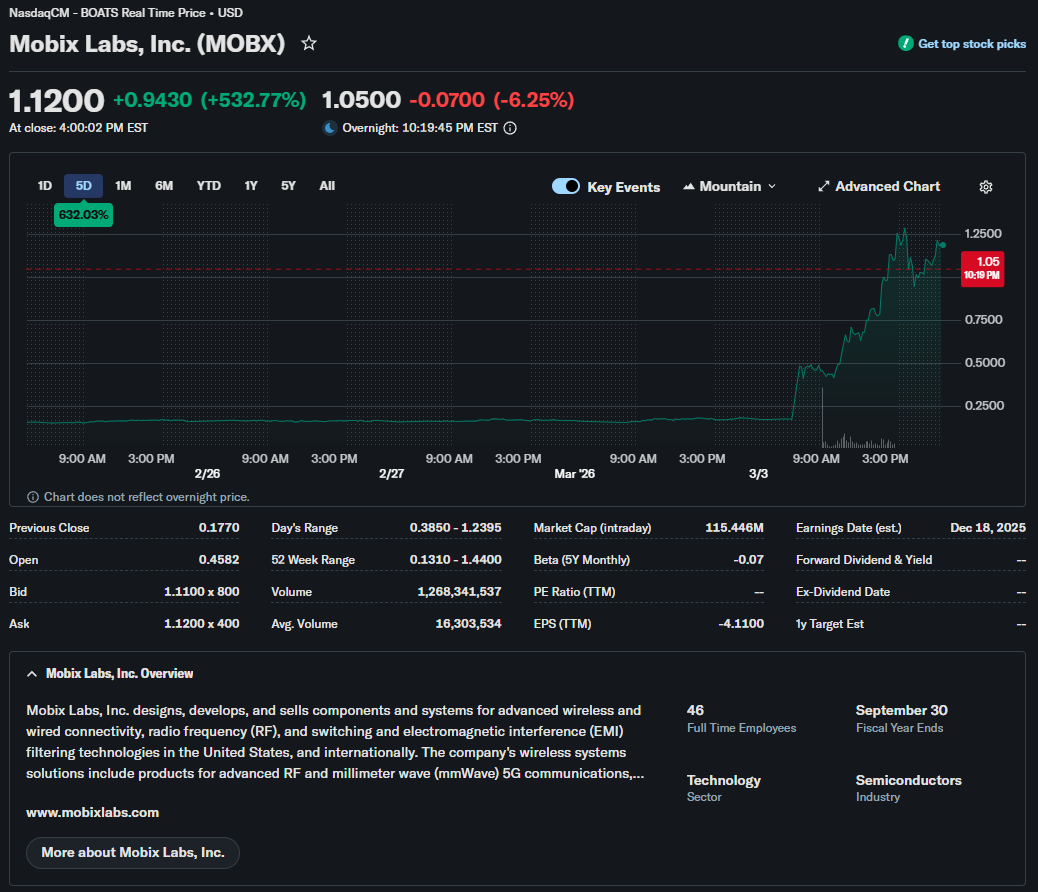The image size is (1038, 892).
Task: Select the 1D time range
Action: [x=44, y=186]
